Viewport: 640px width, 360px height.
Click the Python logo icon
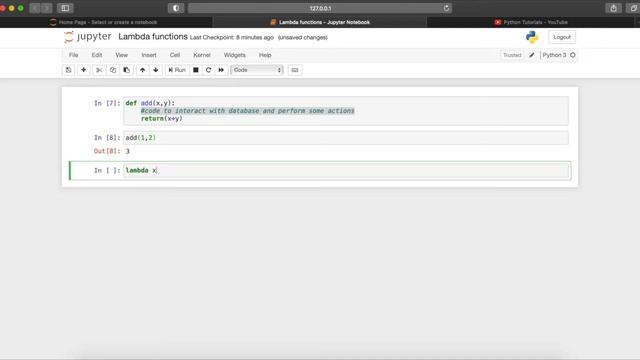click(x=532, y=37)
